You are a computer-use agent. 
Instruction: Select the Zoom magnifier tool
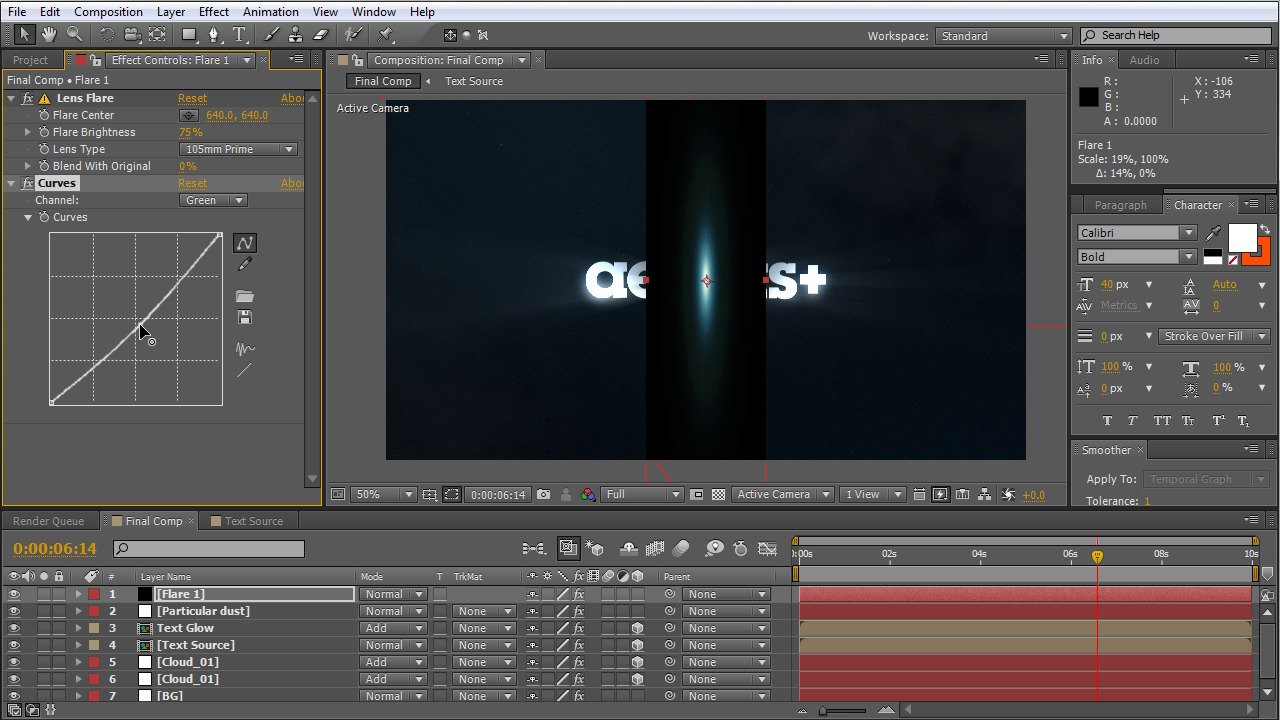(x=74, y=35)
